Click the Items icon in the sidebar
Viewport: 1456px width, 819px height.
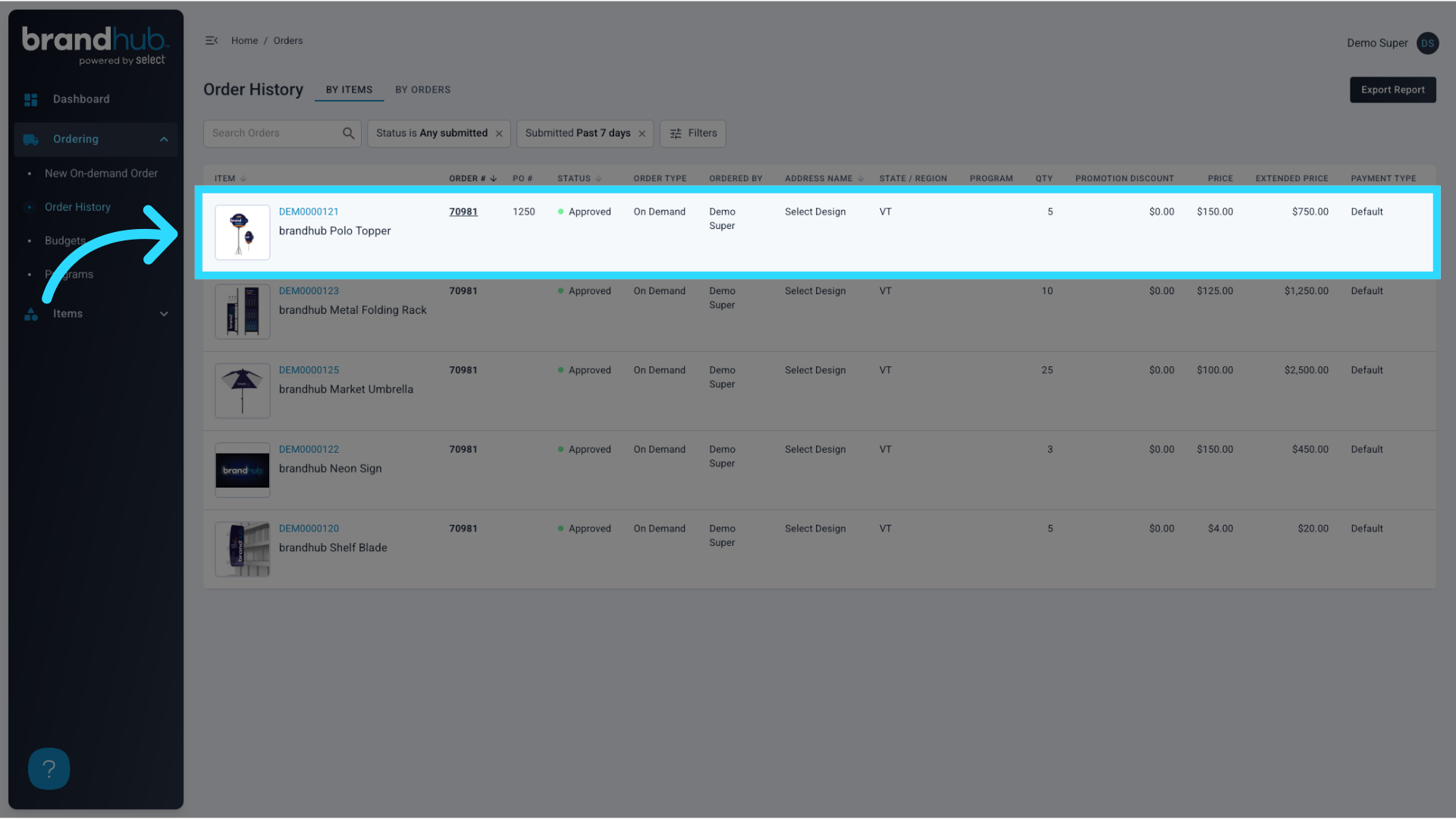(x=31, y=313)
